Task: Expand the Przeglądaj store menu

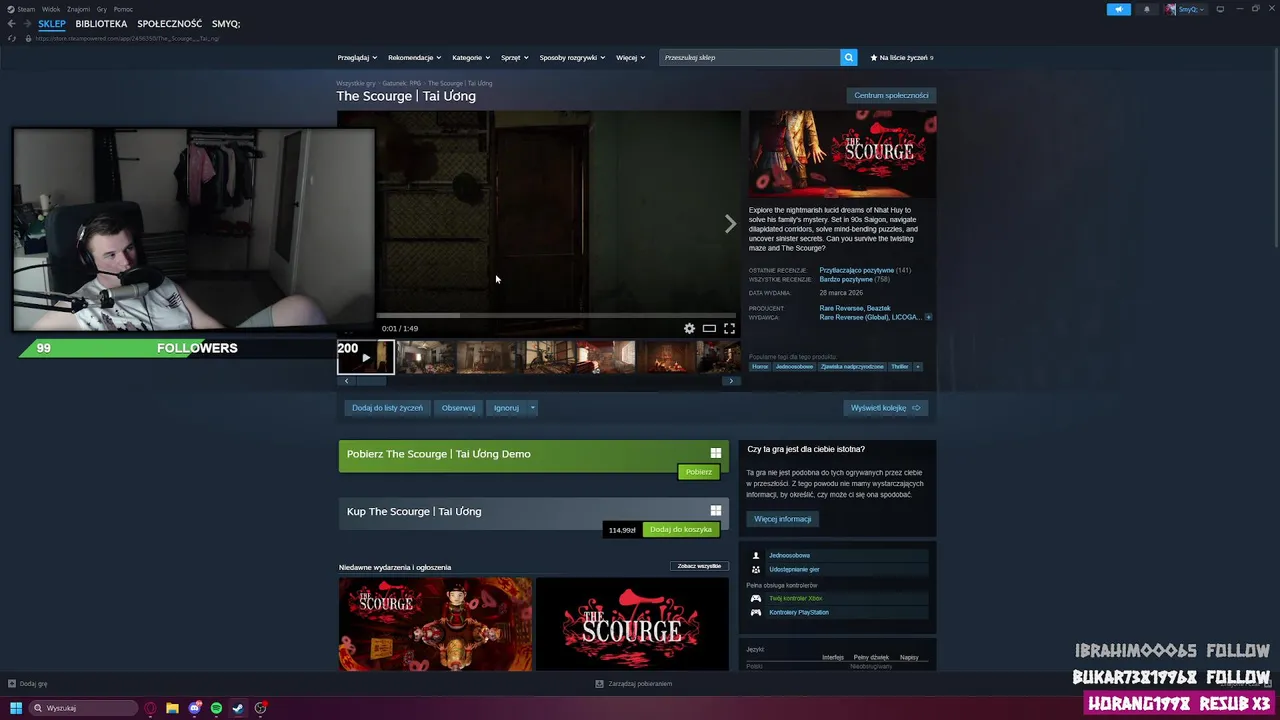Action: coord(356,57)
